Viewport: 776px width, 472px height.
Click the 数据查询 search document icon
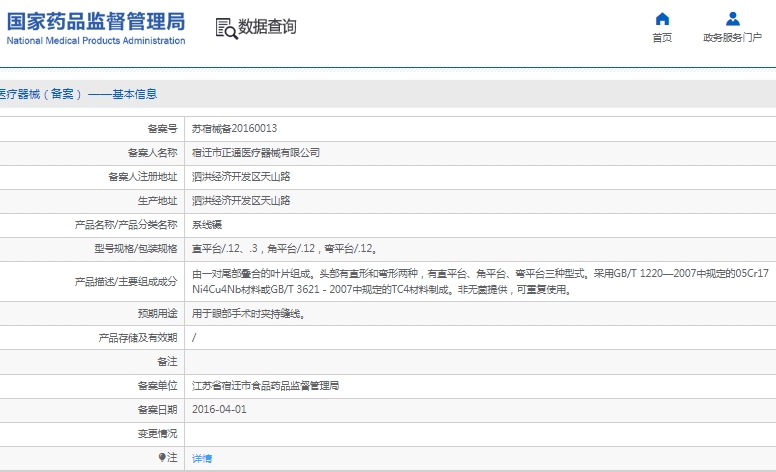pyautogui.click(x=226, y=28)
